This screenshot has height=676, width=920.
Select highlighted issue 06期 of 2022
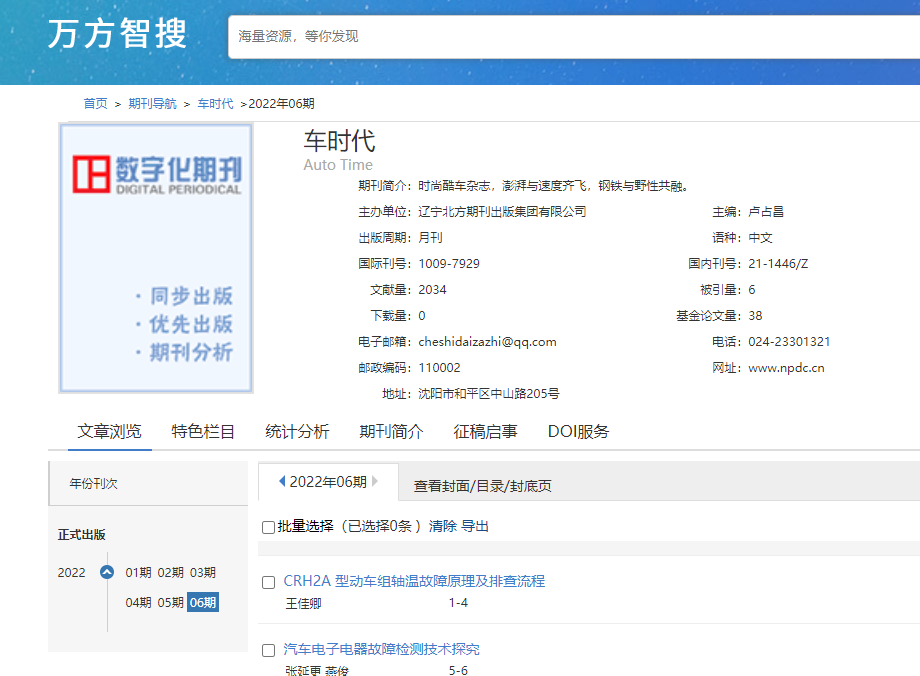203,602
